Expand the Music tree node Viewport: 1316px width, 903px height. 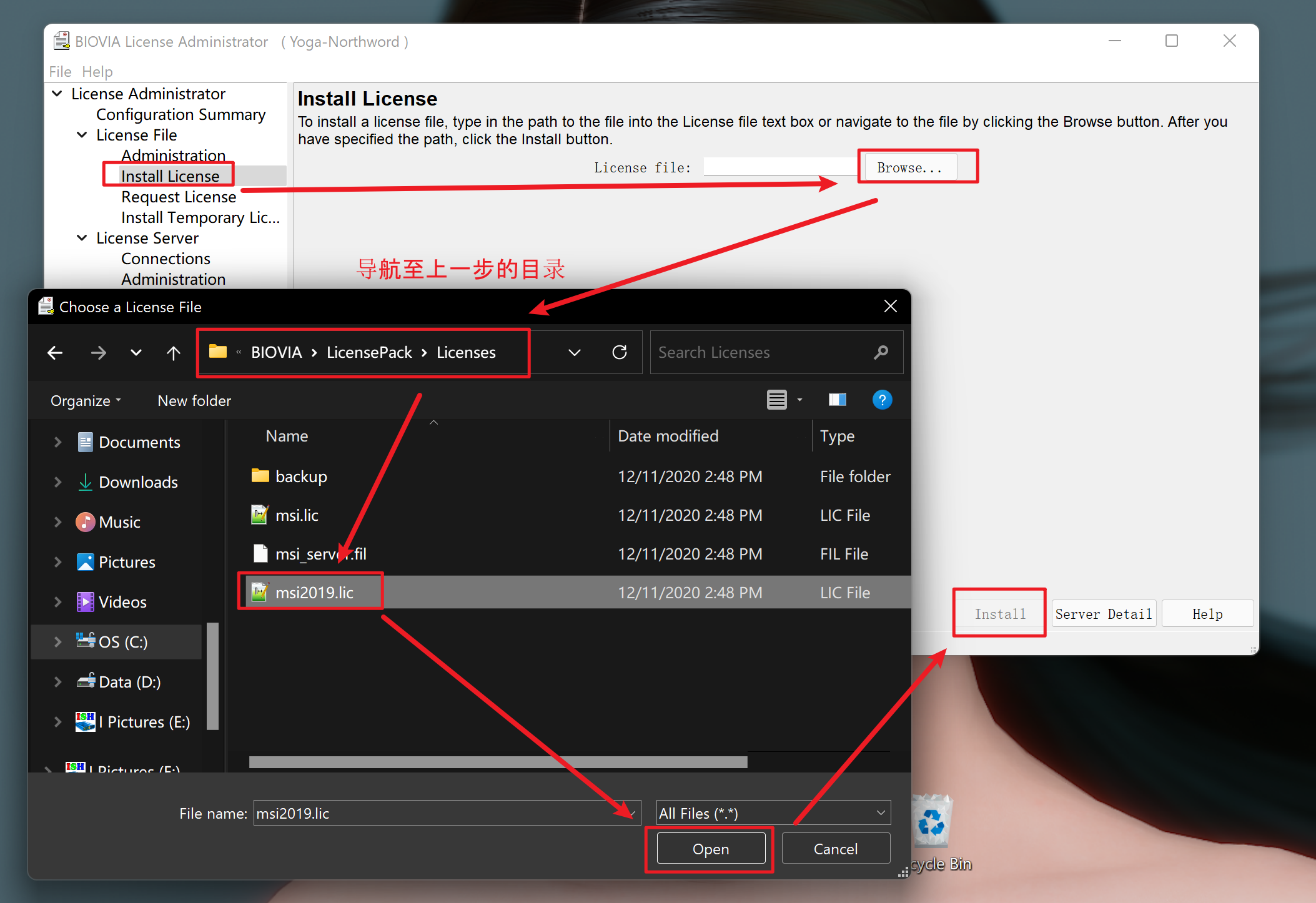(57, 522)
